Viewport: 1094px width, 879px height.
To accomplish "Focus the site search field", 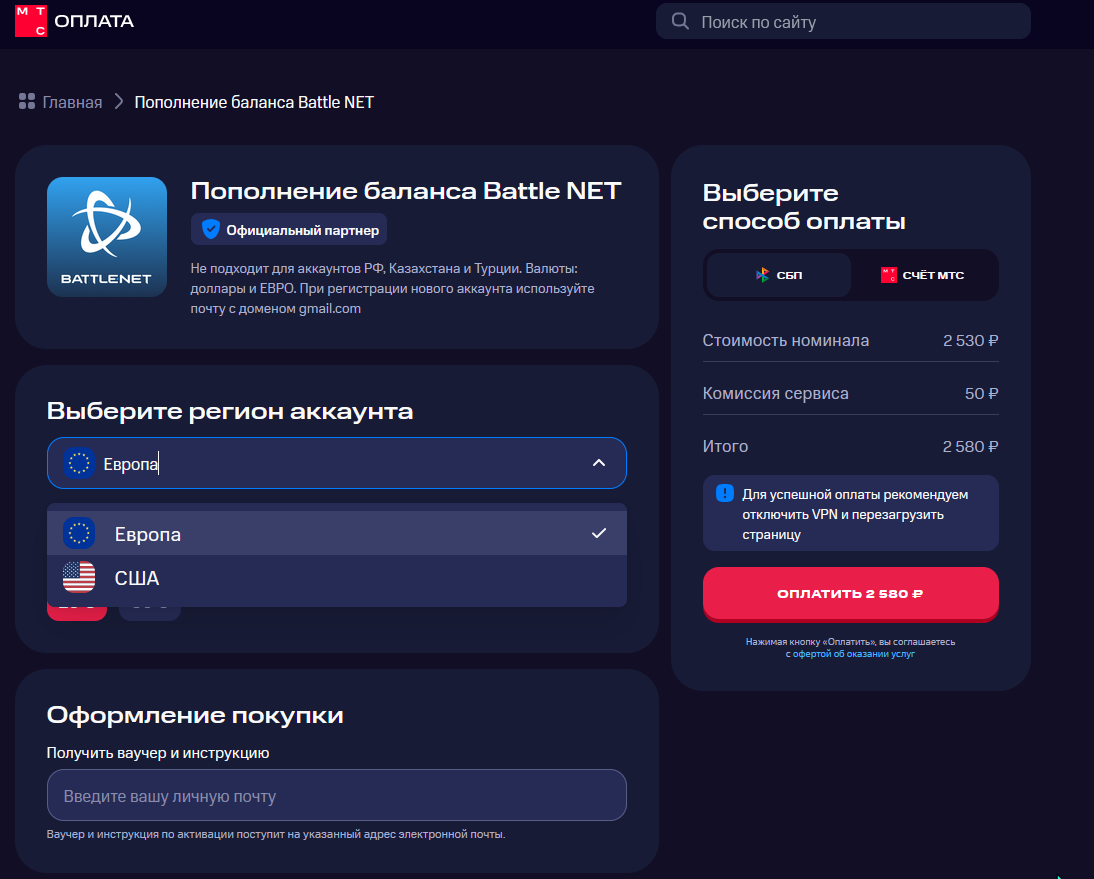I will [x=843, y=22].
